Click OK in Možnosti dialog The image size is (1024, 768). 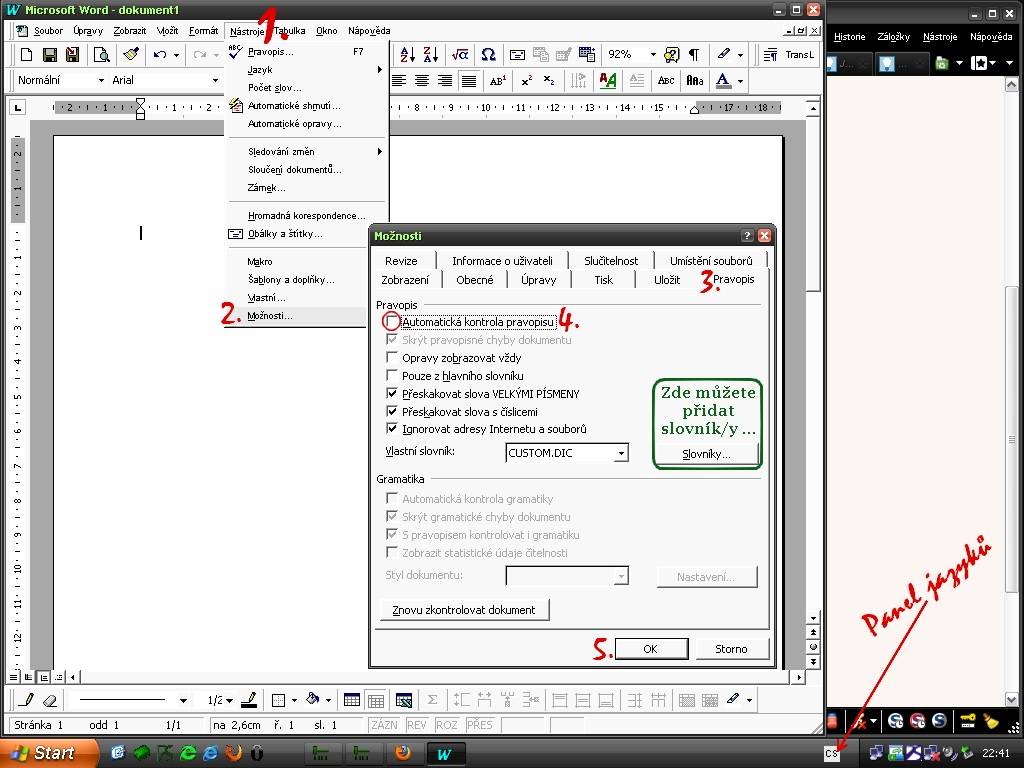651,648
